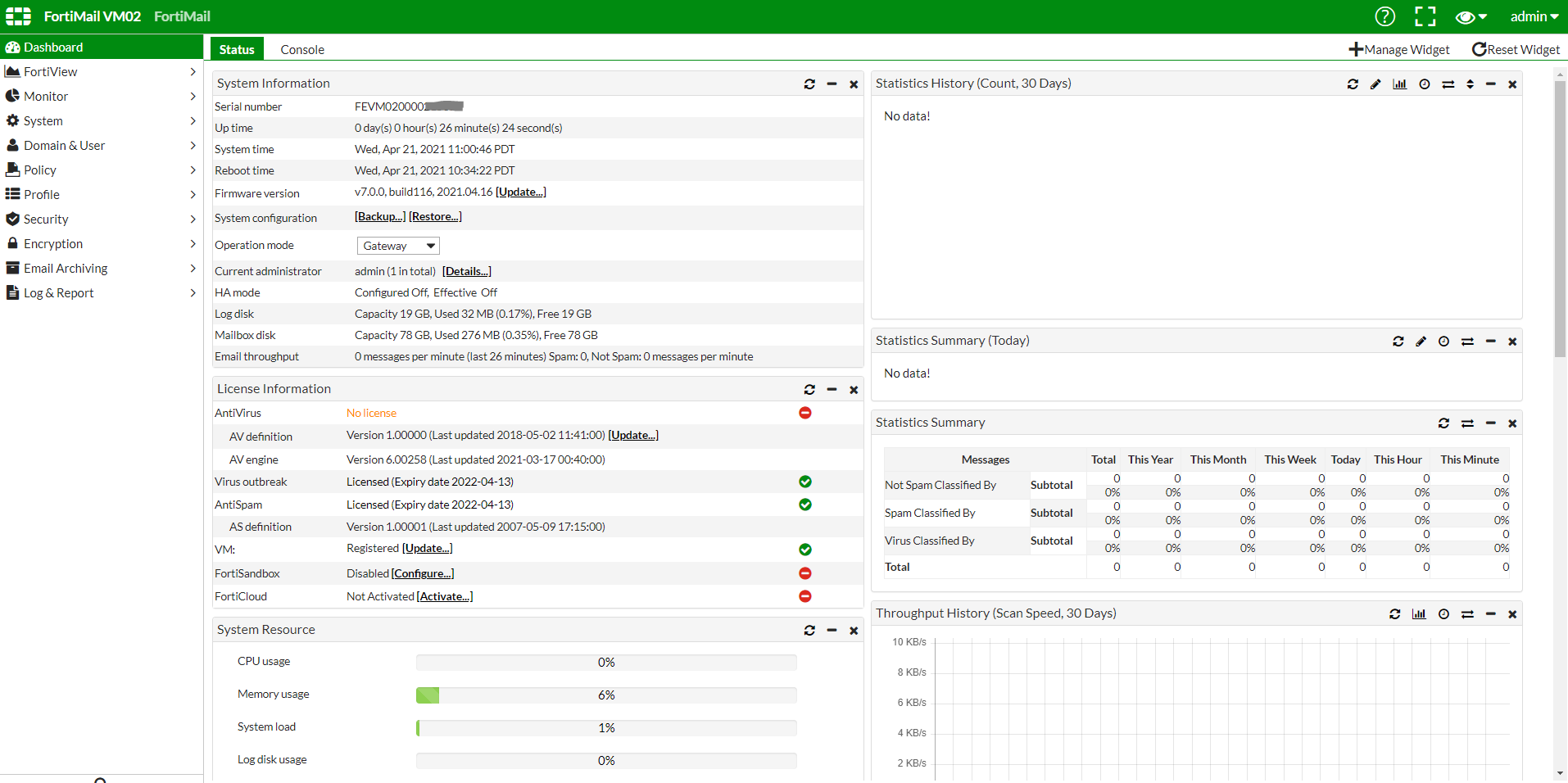
Task: Edit the Statistics History widget with pencil icon
Action: (x=1375, y=84)
